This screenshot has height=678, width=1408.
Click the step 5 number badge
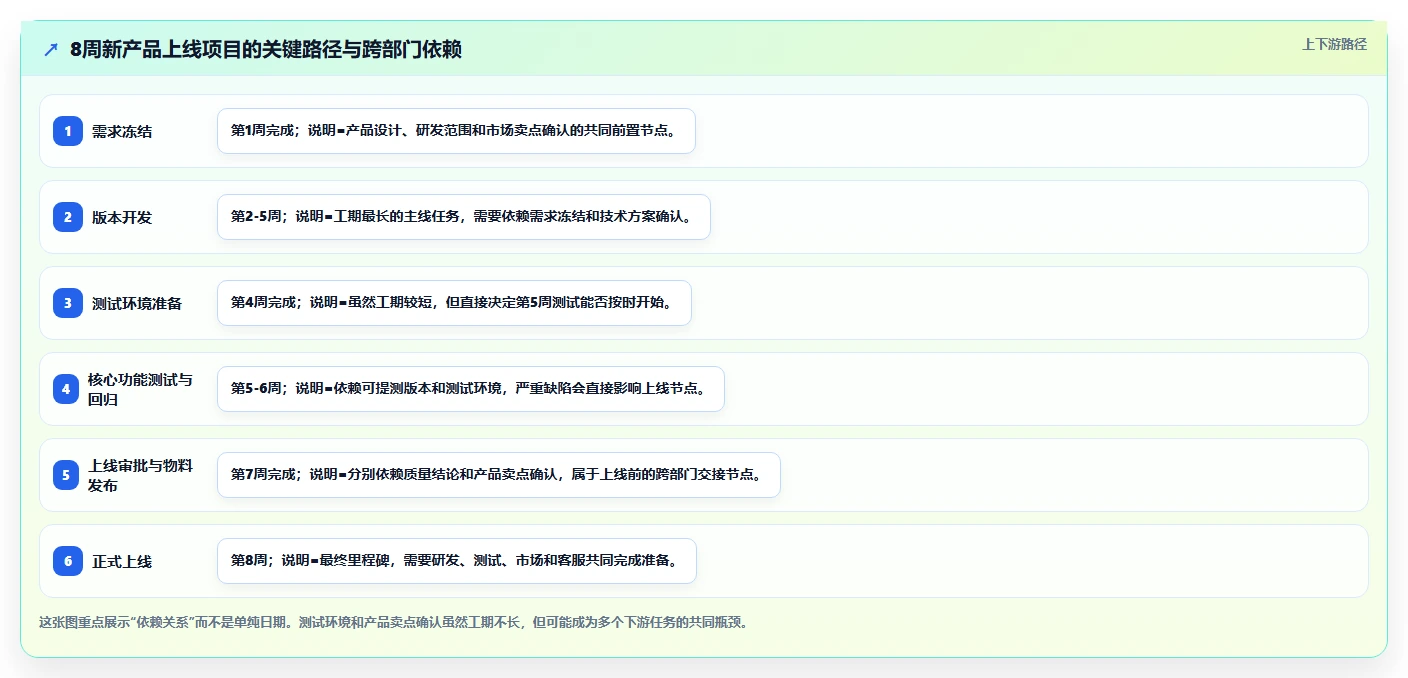66,475
